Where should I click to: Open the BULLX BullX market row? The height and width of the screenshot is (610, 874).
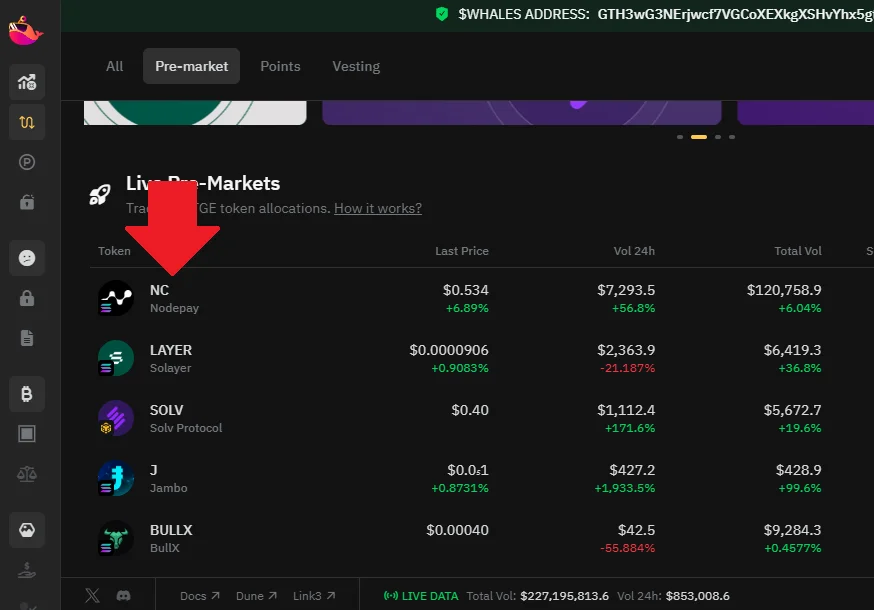pyautogui.click(x=482, y=538)
